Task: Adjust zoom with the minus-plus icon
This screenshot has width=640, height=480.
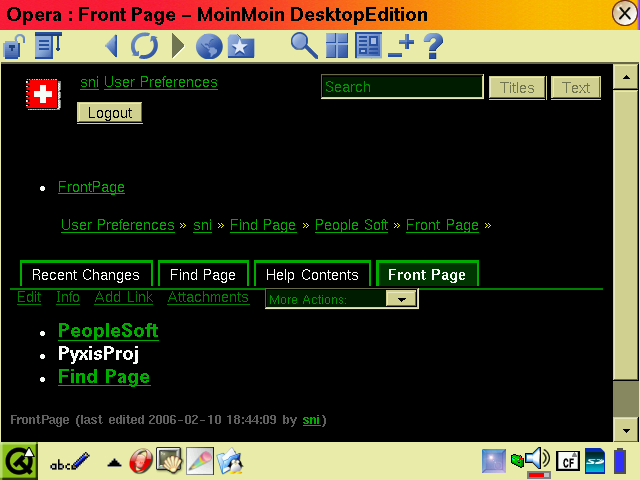Action: pyautogui.click(x=401, y=46)
